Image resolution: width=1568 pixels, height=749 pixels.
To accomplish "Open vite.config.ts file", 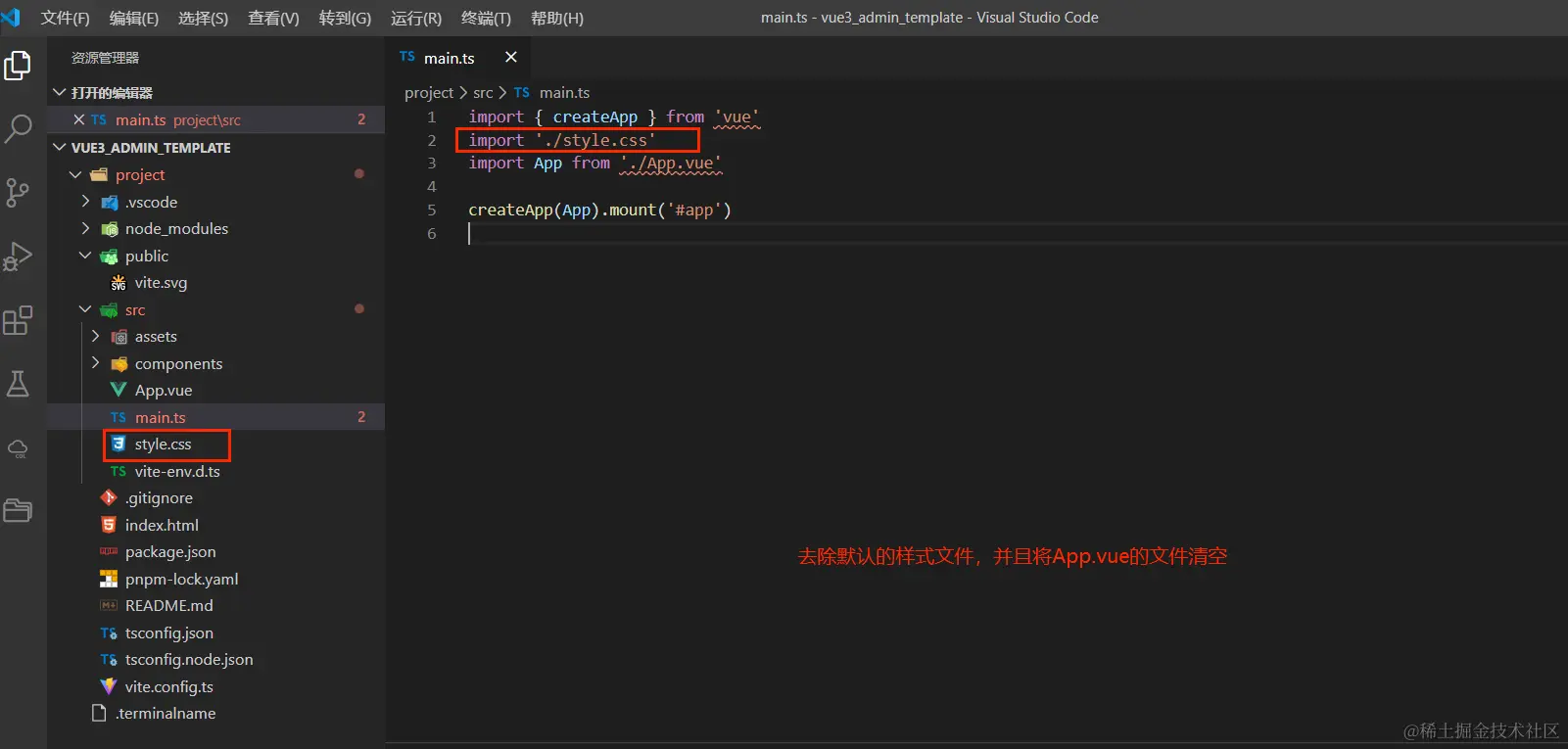I will coord(168,686).
